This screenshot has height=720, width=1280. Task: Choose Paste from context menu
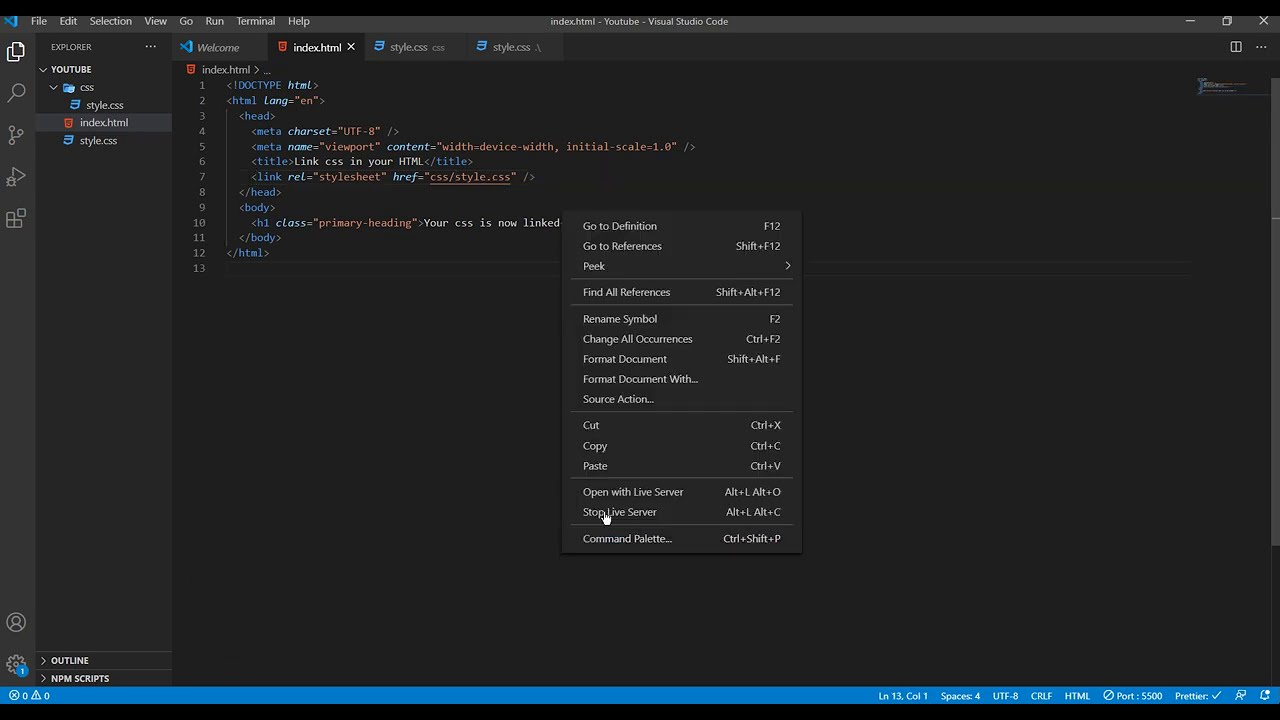[x=681, y=466]
